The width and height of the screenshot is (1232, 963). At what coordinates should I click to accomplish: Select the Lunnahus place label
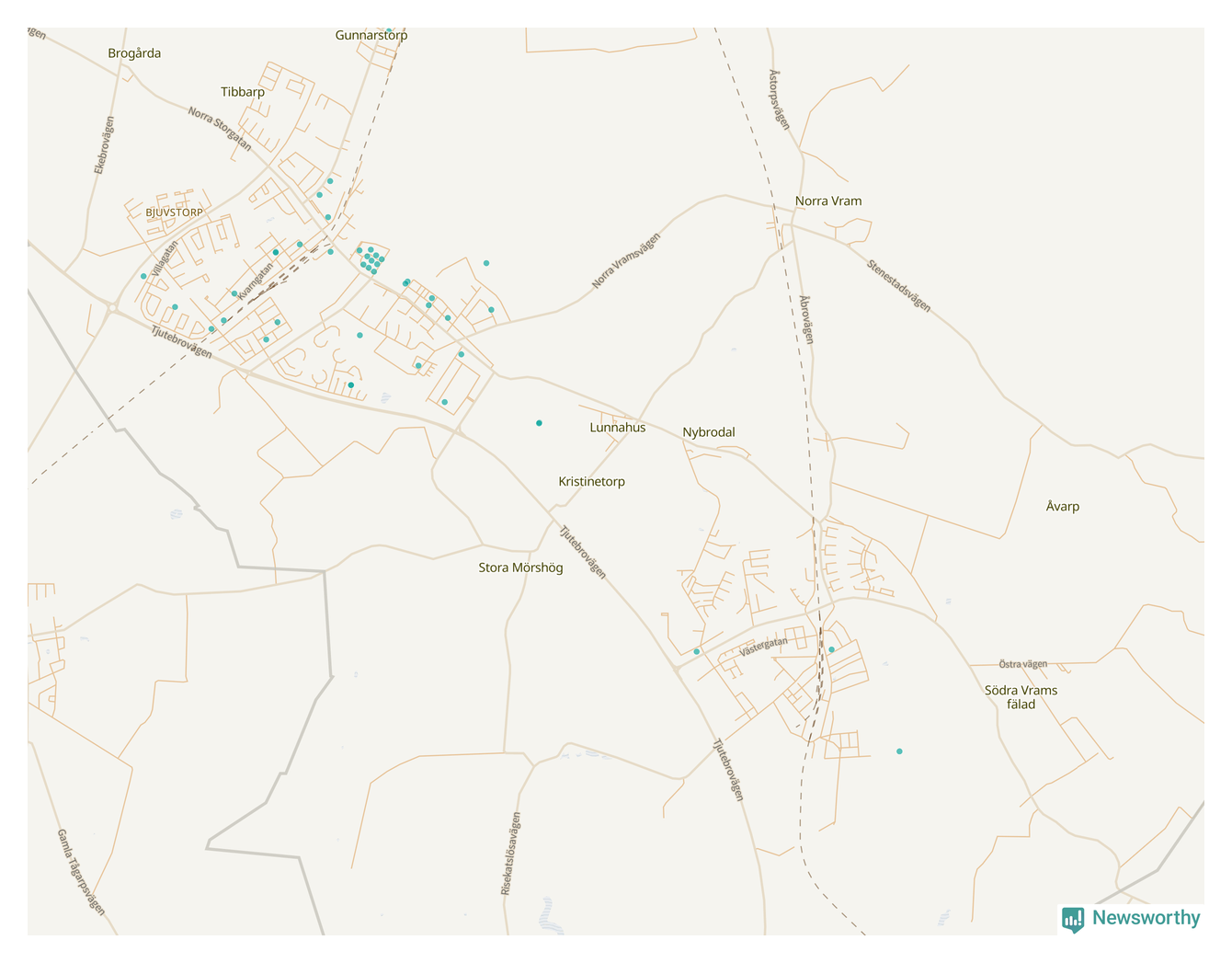click(x=617, y=428)
